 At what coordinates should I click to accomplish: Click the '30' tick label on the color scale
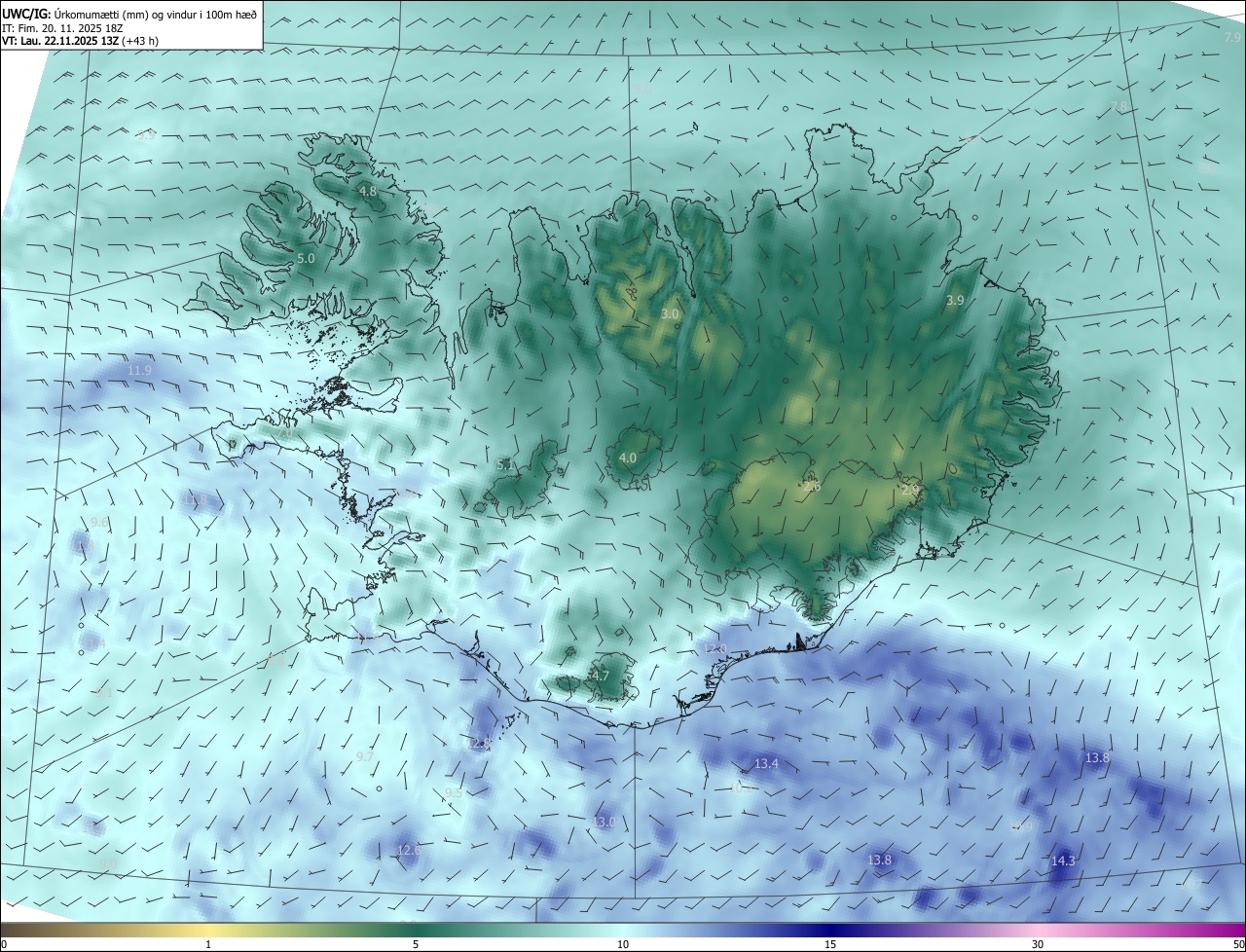[x=1038, y=944]
